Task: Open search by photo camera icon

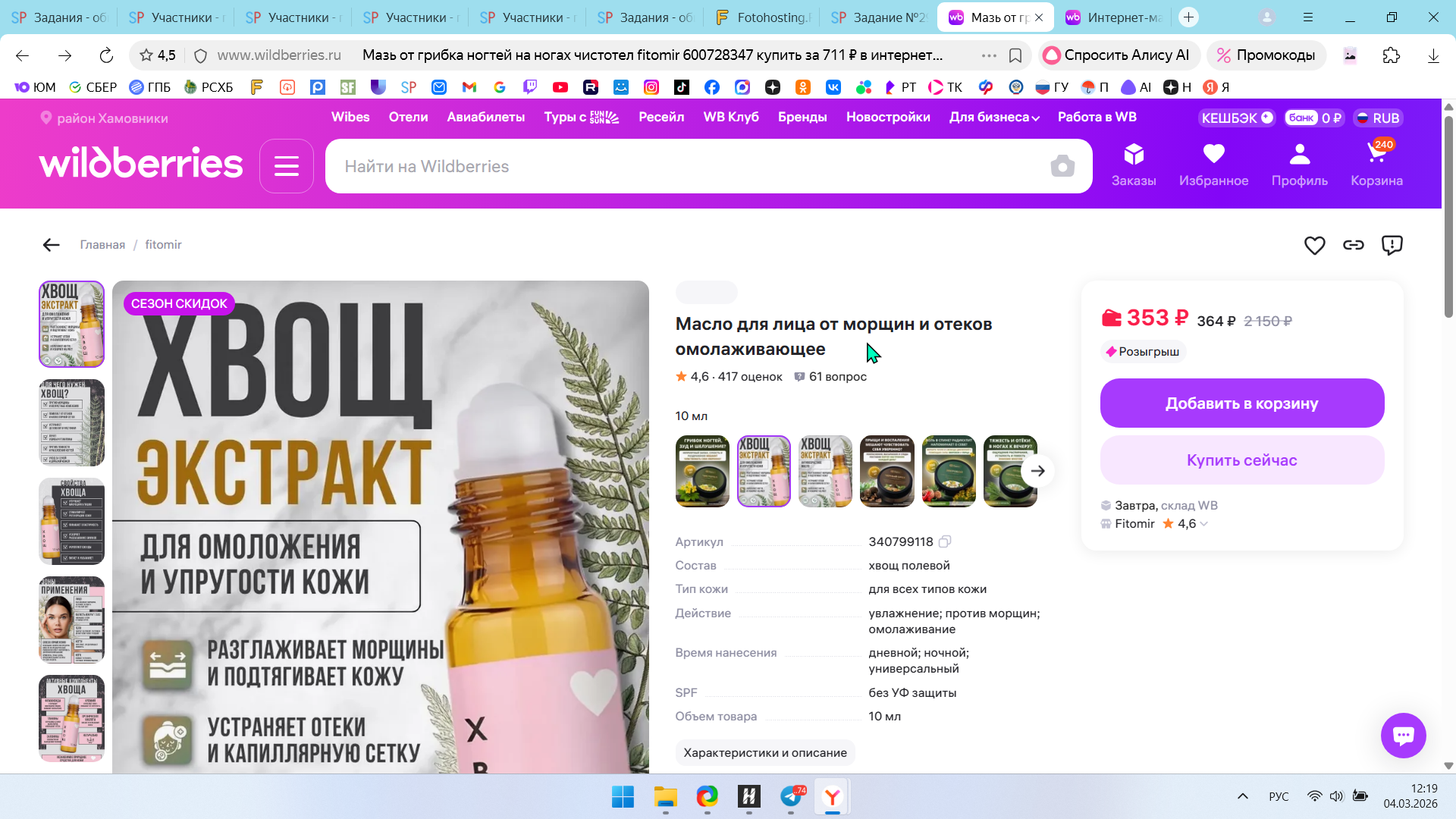Action: click(1062, 166)
